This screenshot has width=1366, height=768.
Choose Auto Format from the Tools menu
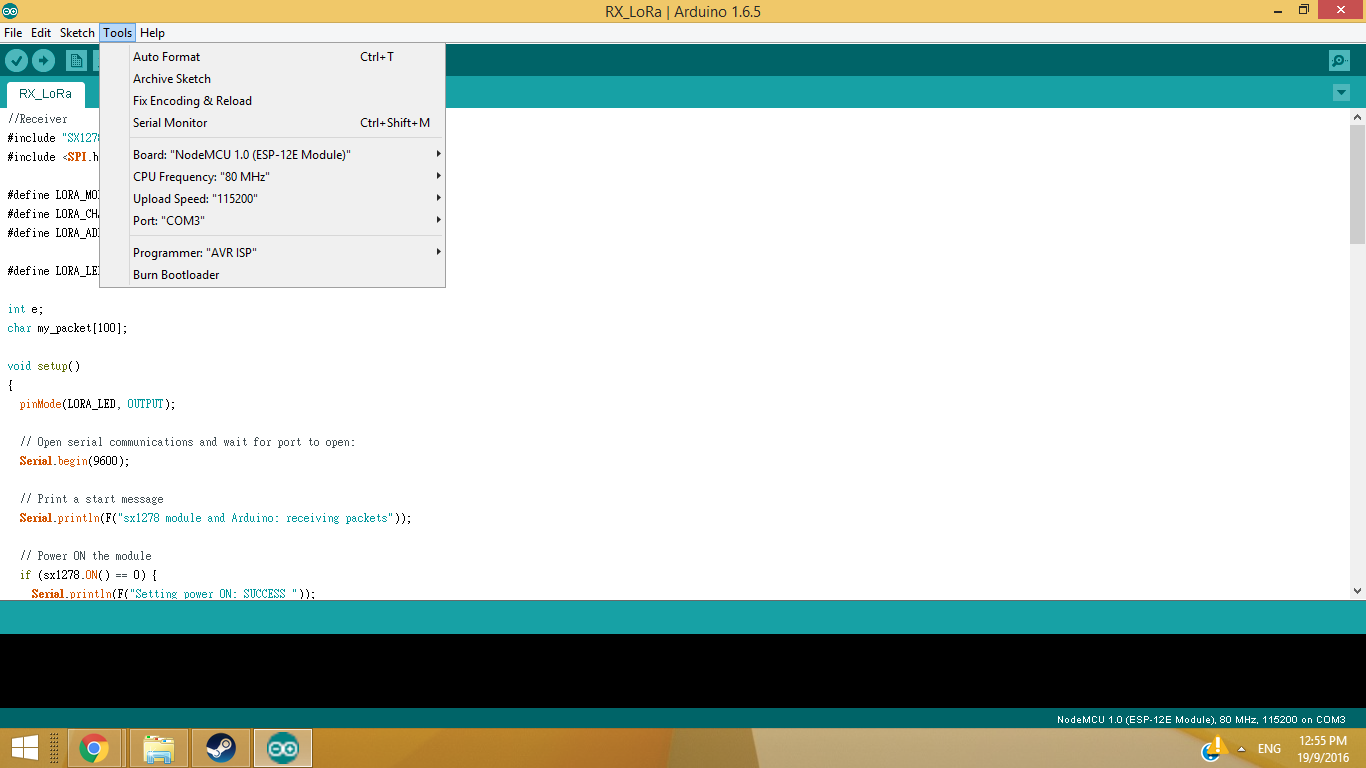click(x=165, y=56)
